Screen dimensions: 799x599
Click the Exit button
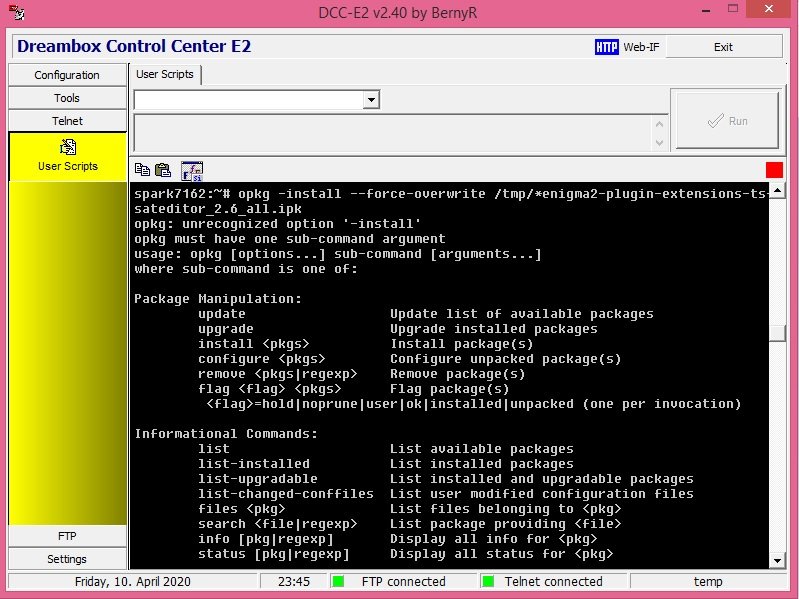[724, 47]
